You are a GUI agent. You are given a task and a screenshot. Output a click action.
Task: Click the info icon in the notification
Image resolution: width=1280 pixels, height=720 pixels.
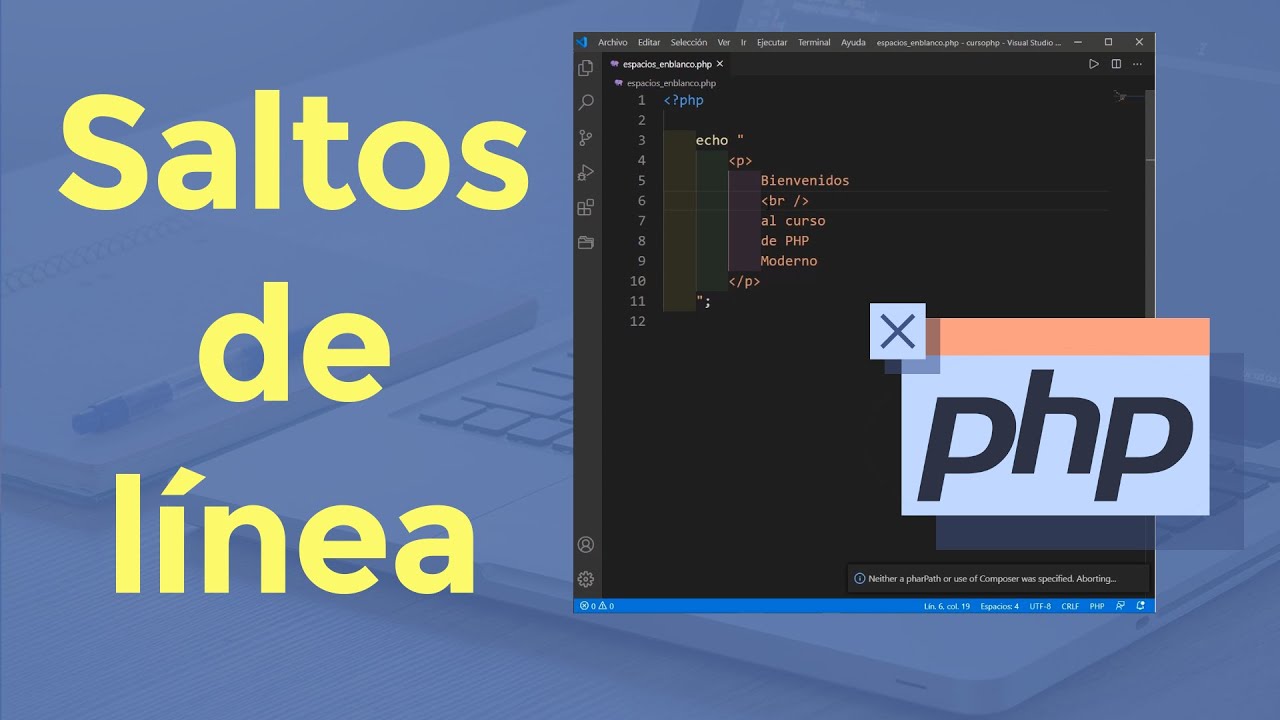point(859,579)
